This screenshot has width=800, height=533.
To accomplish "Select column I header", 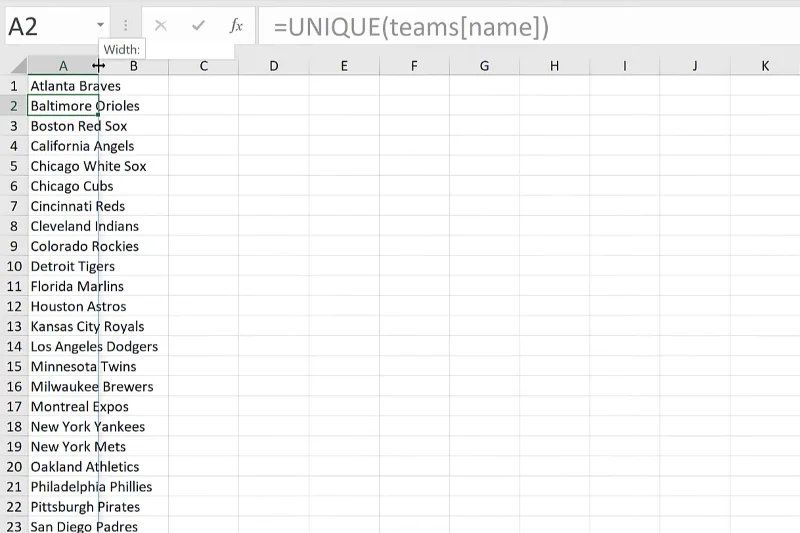I will tap(624, 66).
